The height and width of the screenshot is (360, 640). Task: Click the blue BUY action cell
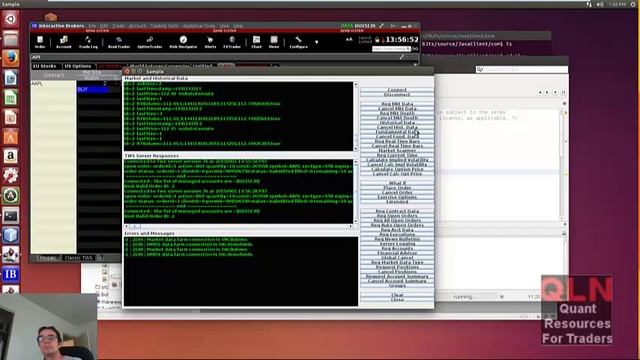(x=93, y=89)
